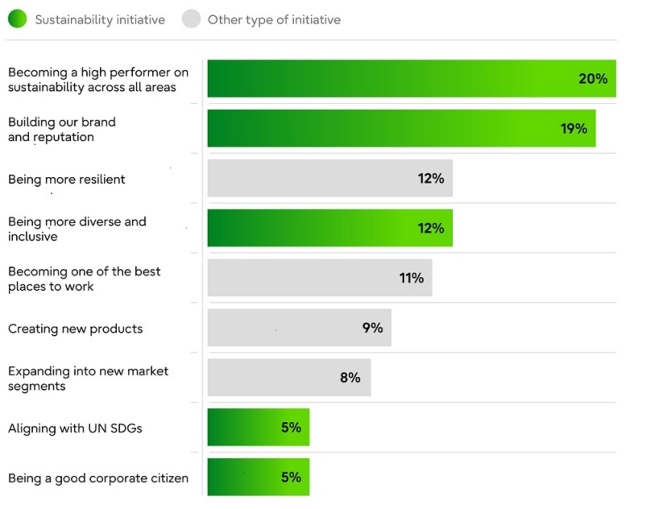Click the Creating new products label
Viewport: 650px width, 509px height.
click(x=75, y=328)
